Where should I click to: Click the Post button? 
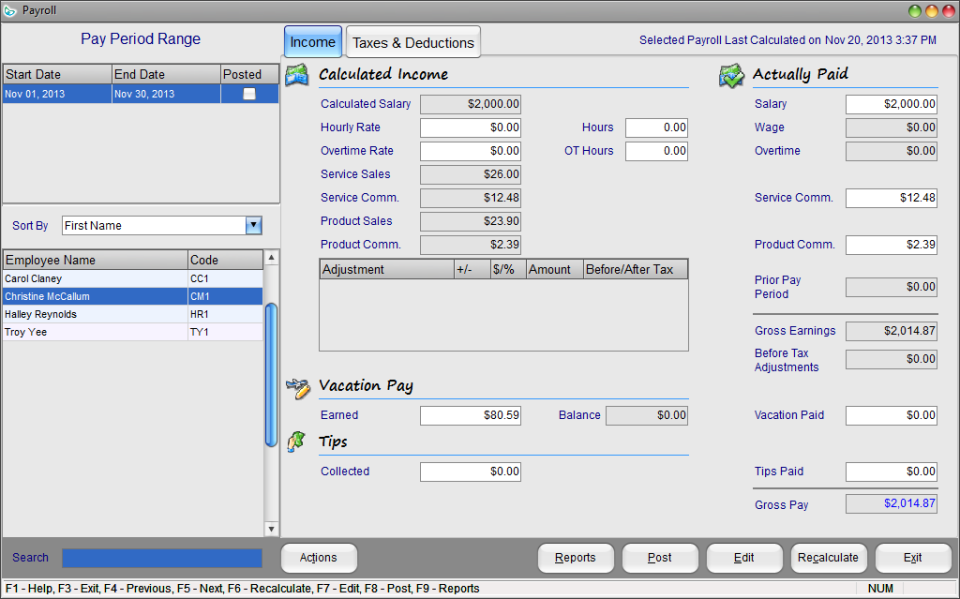(660, 558)
